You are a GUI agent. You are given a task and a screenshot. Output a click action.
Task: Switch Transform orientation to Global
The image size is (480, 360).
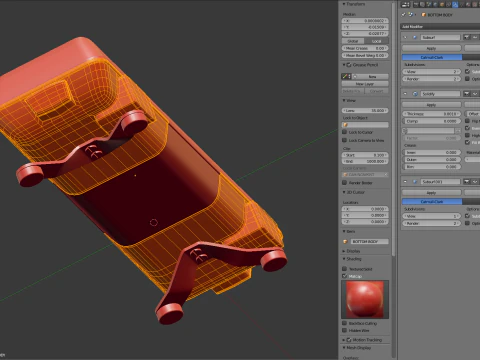click(x=353, y=41)
